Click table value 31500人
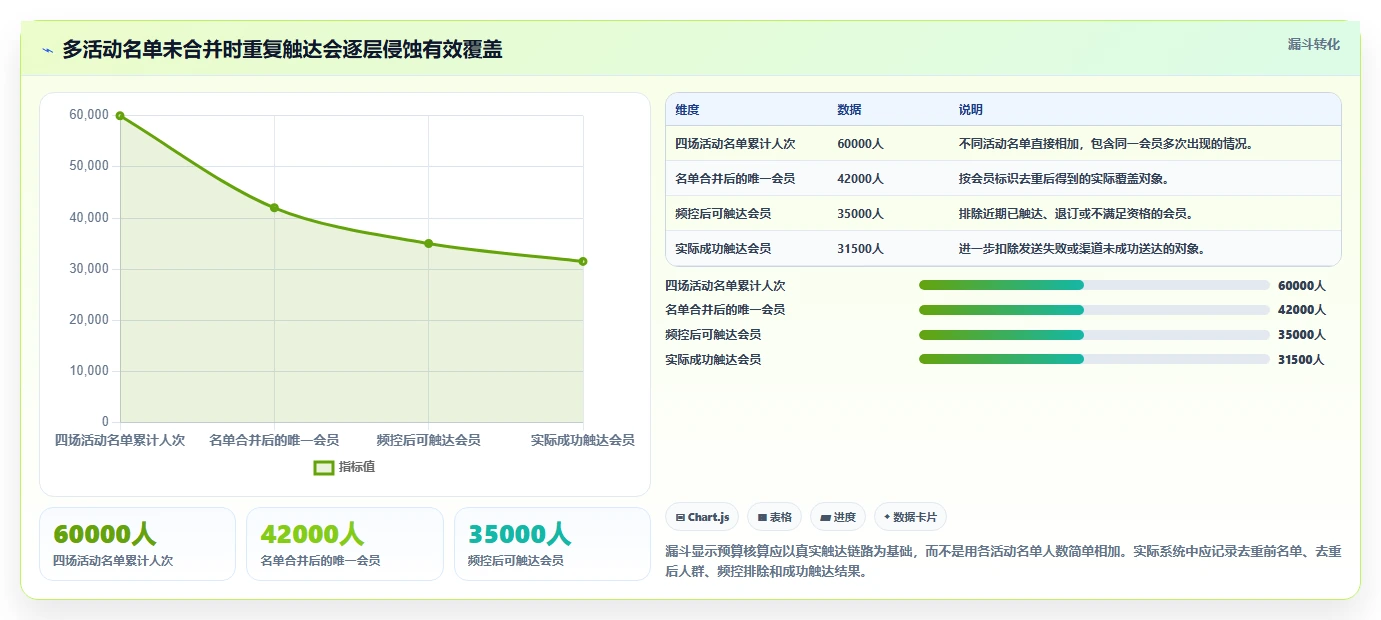This screenshot has width=1381, height=620. click(x=860, y=249)
